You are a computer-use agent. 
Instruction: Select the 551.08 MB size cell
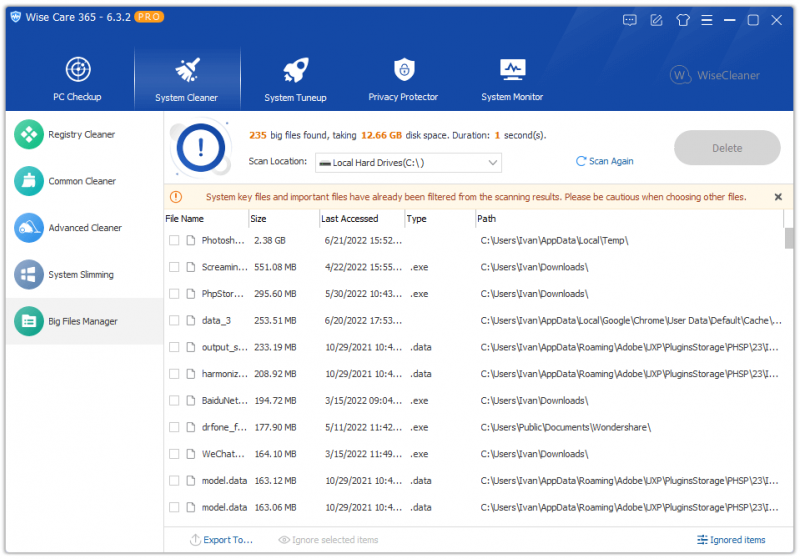[x=276, y=267]
